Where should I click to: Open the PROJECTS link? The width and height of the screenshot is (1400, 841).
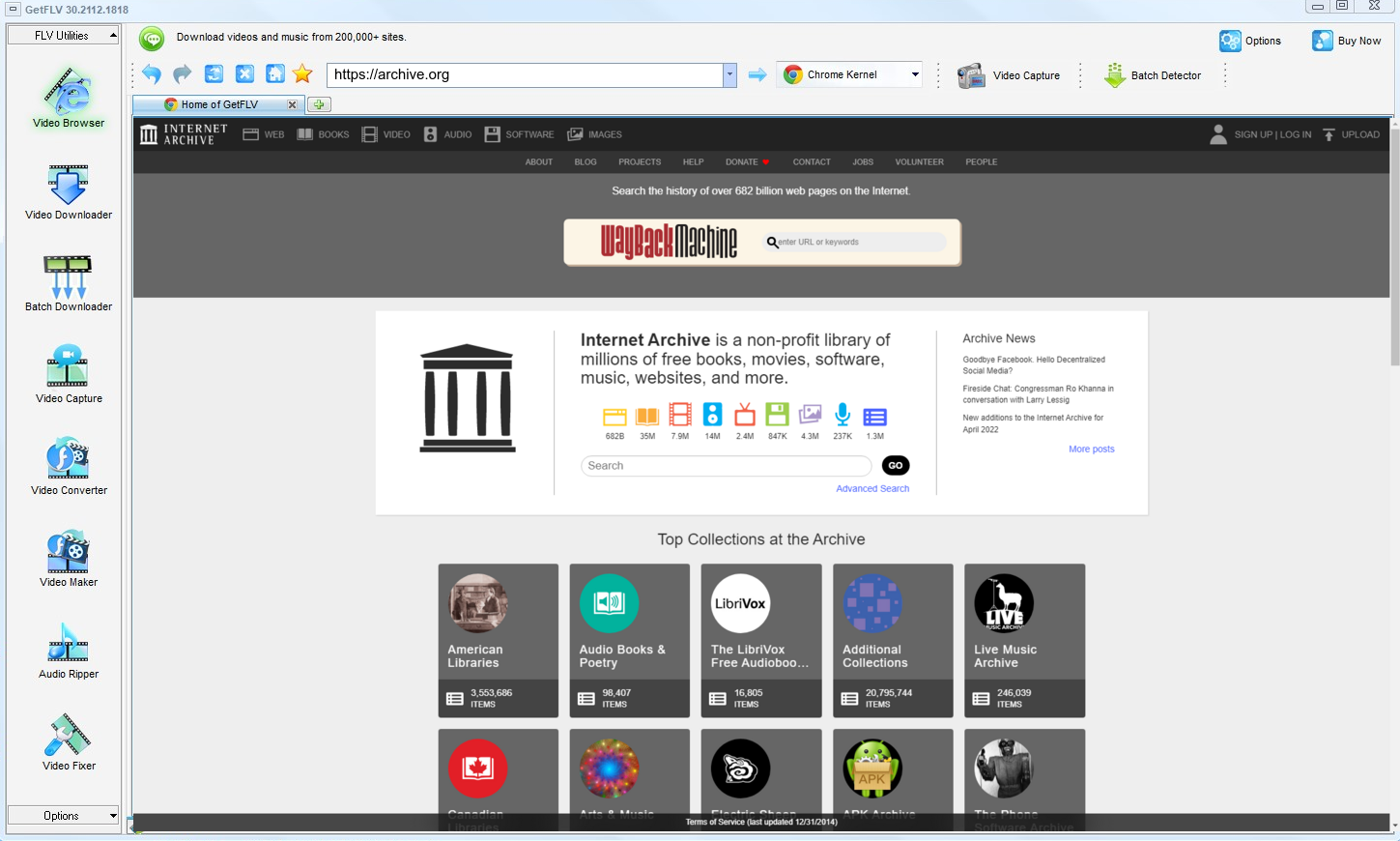(x=640, y=162)
